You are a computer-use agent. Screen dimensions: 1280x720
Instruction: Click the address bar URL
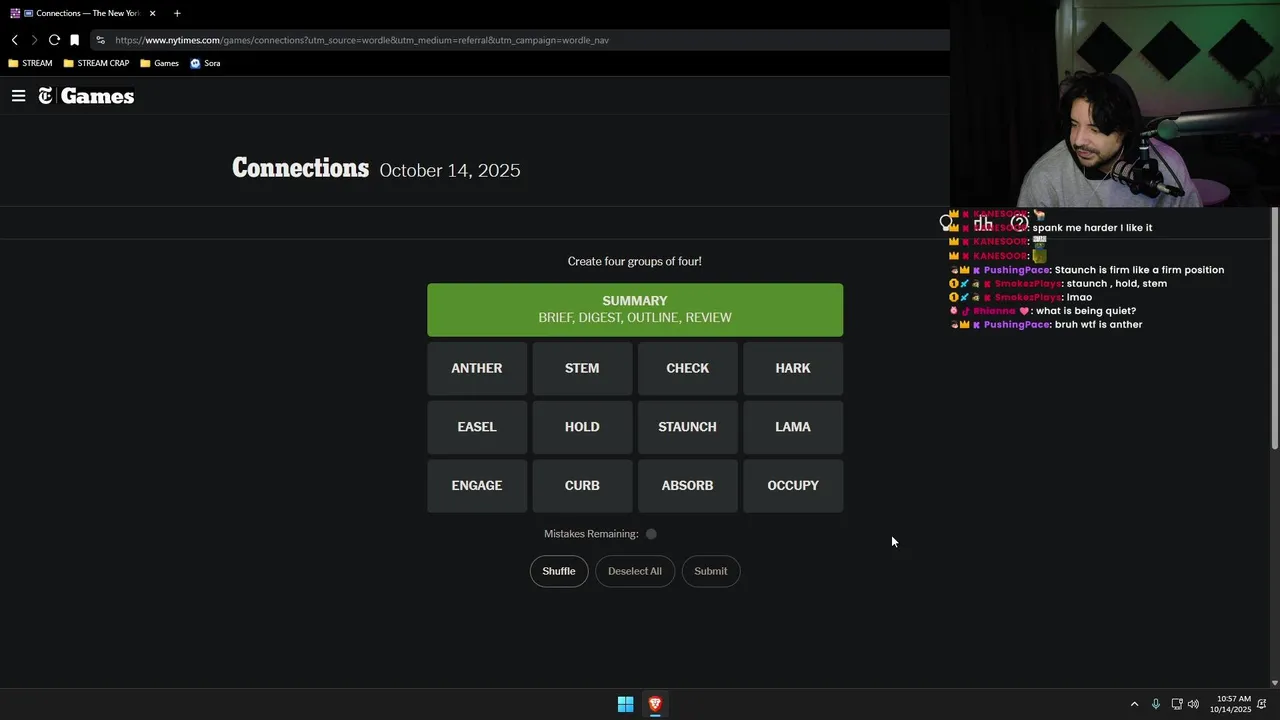click(x=362, y=40)
